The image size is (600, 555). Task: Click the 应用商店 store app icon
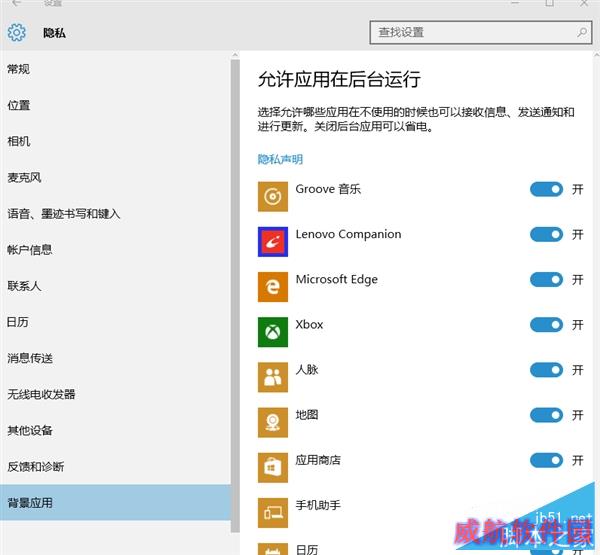pos(272,467)
